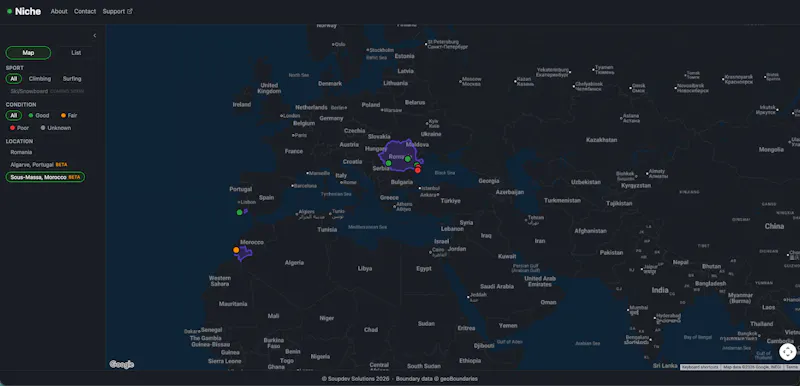Image resolution: width=800 pixels, height=386 pixels.
Task: Open the Contact page
Action: 85,11
